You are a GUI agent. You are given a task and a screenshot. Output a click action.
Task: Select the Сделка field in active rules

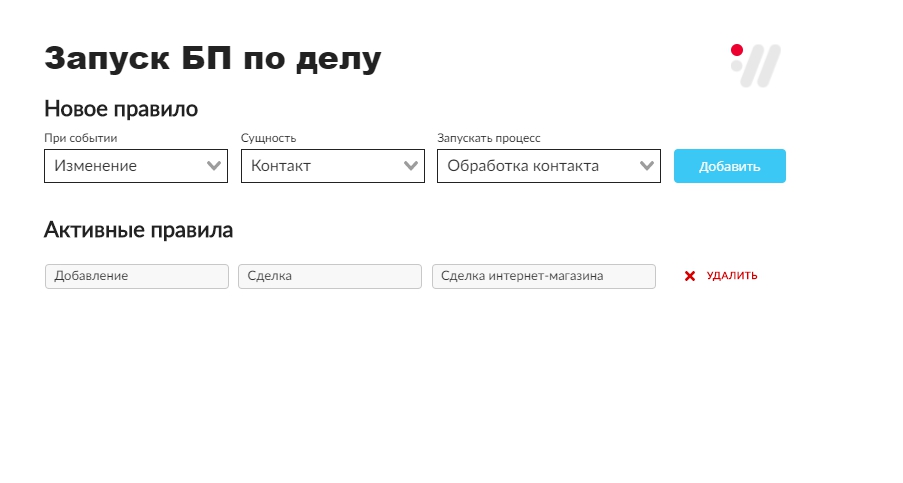point(330,276)
